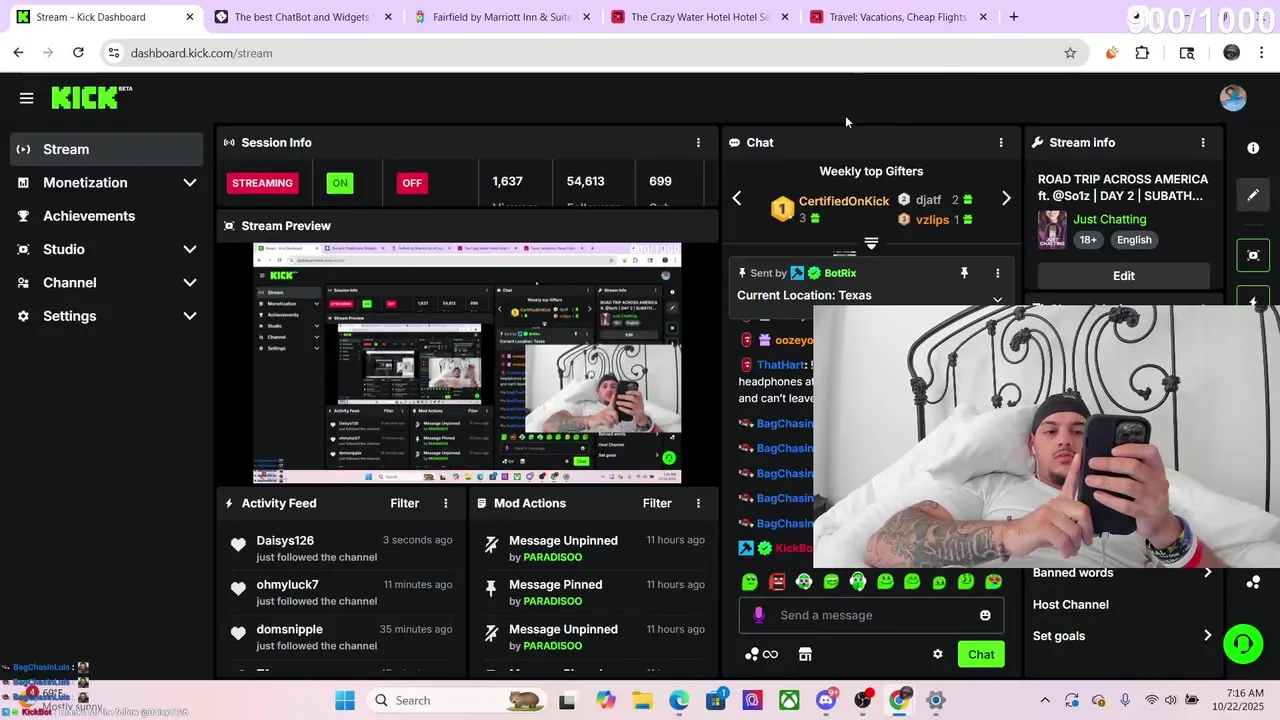The height and width of the screenshot is (720, 1280).
Task: Open the shop icon below chat input
Action: [x=805, y=654]
